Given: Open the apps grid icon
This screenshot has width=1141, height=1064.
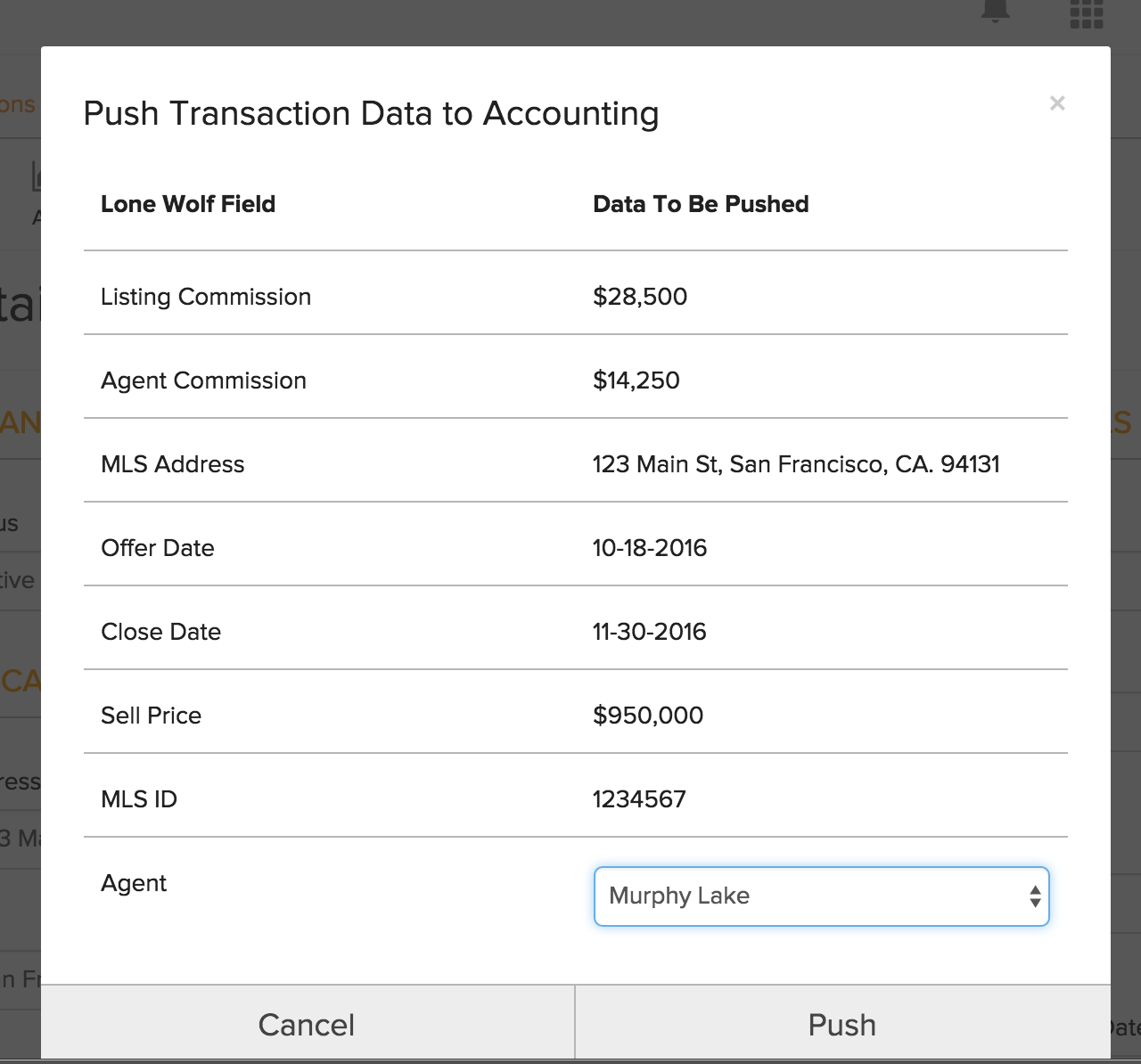Looking at the screenshot, I should [1086, 12].
